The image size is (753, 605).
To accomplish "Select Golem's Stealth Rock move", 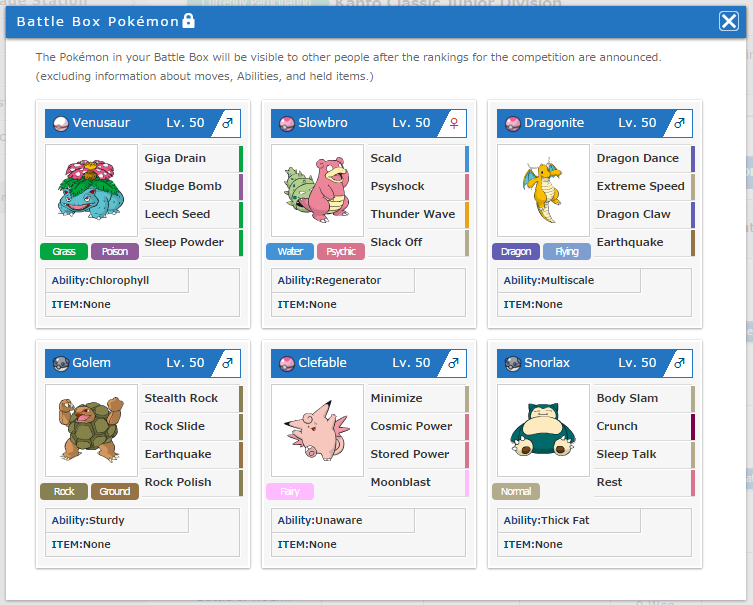I will [x=192, y=399].
